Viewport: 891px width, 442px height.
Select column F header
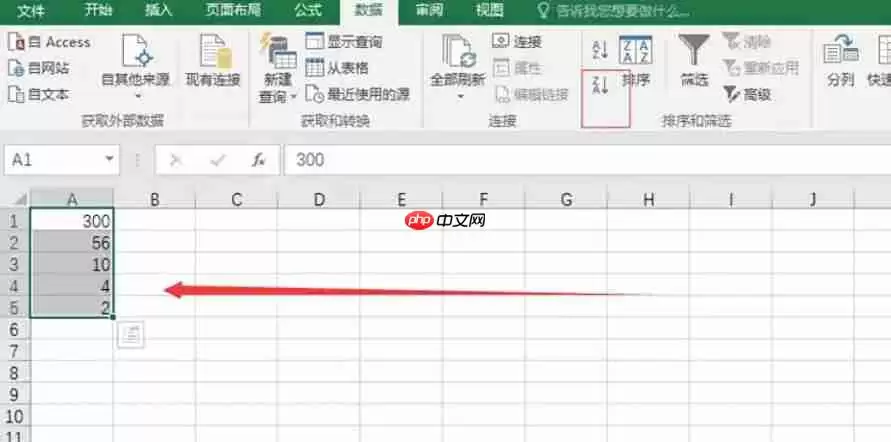(x=484, y=199)
